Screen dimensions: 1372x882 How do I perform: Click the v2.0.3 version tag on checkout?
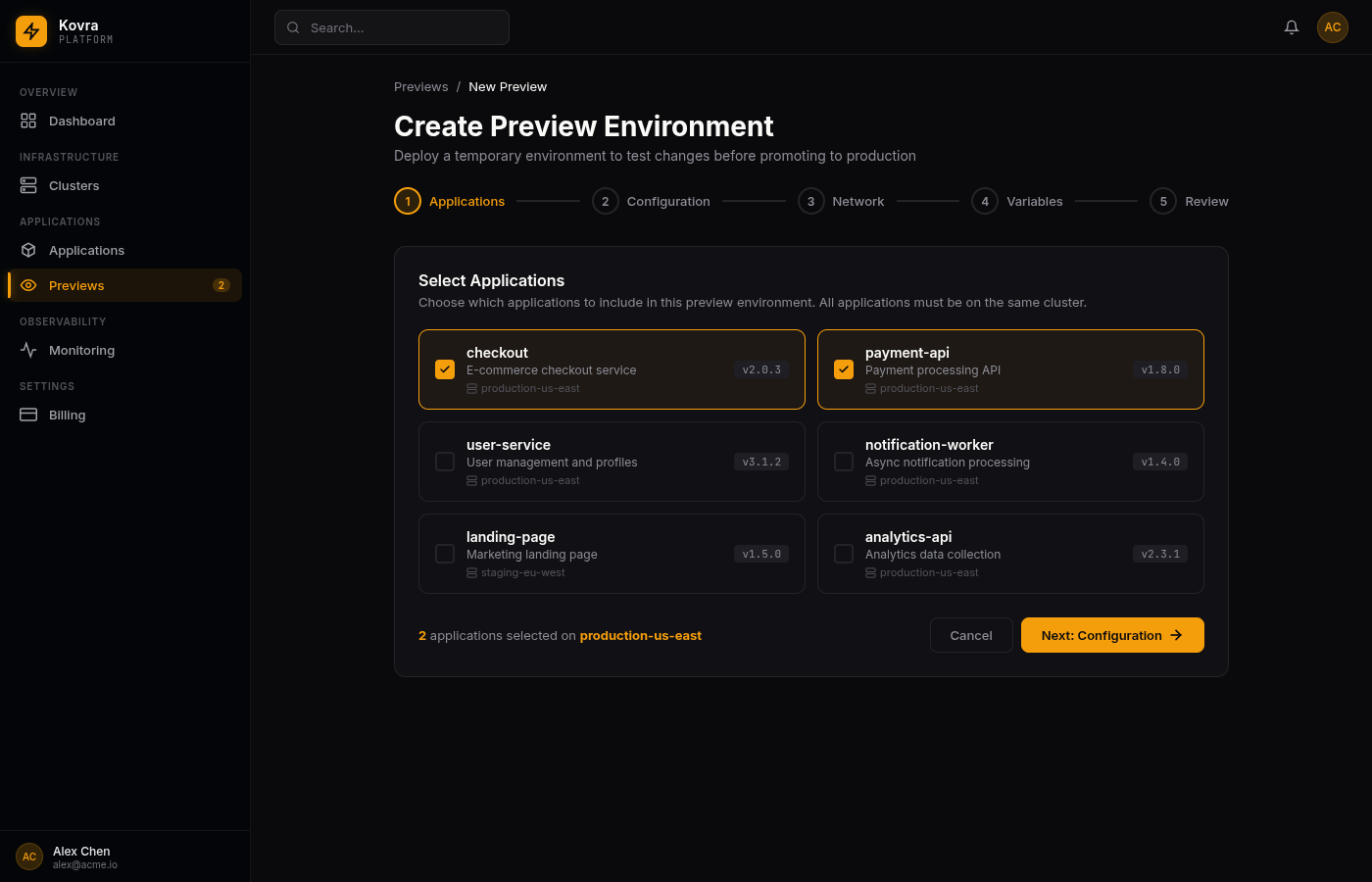click(761, 369)
